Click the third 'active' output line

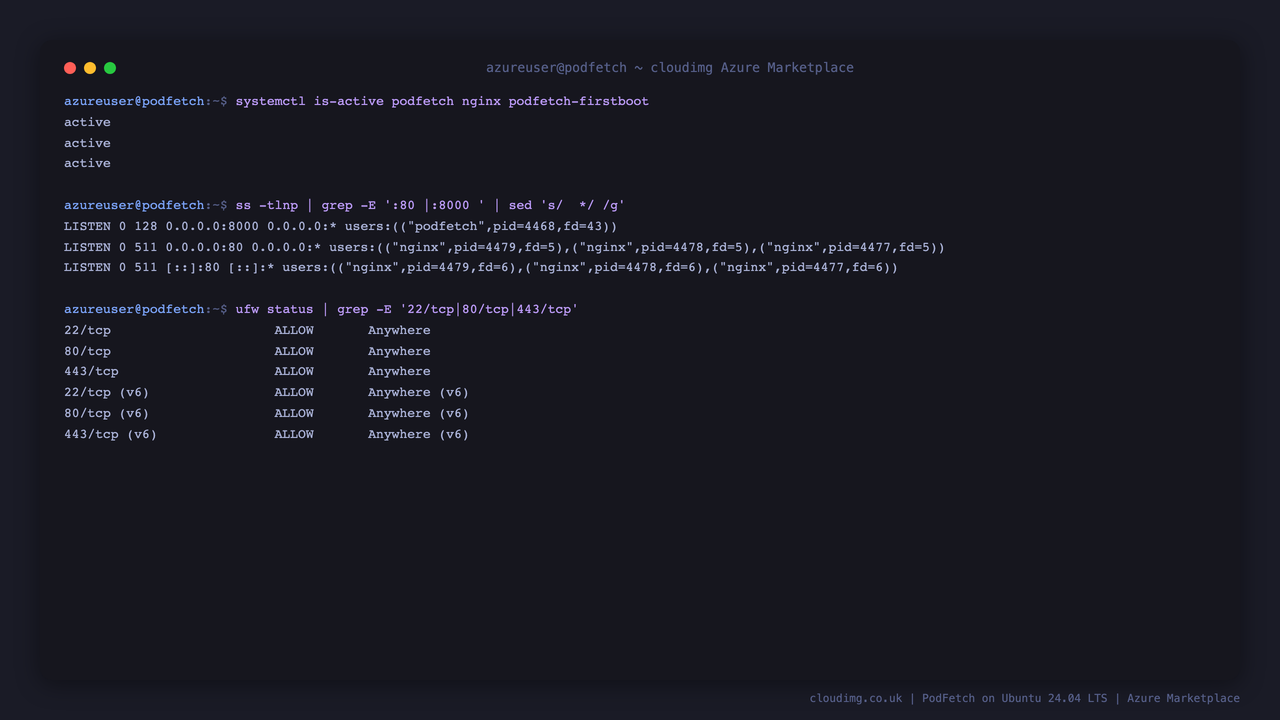click(x=87, y=163)
